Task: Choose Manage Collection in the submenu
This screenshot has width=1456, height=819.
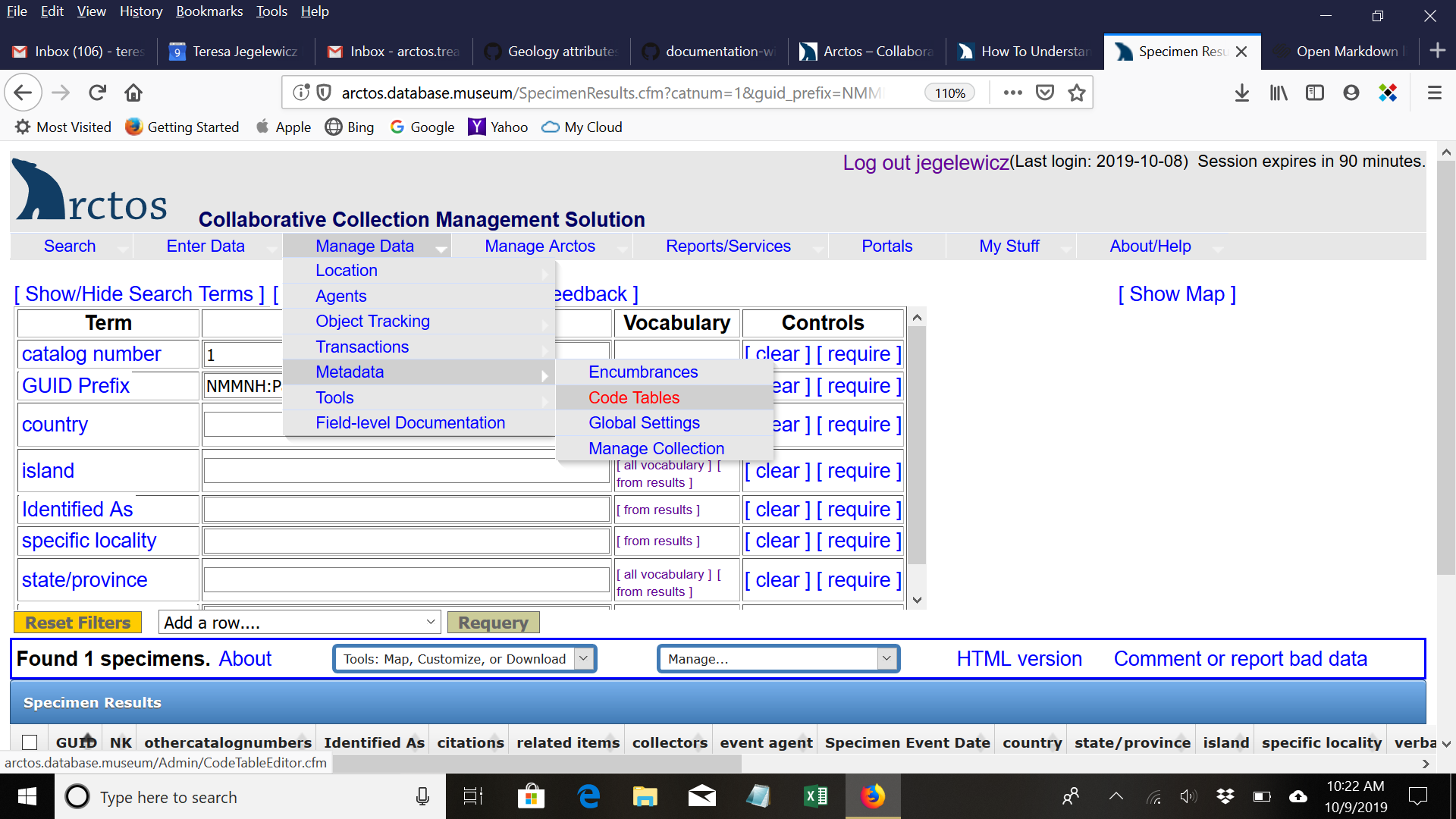Action: 656,448
